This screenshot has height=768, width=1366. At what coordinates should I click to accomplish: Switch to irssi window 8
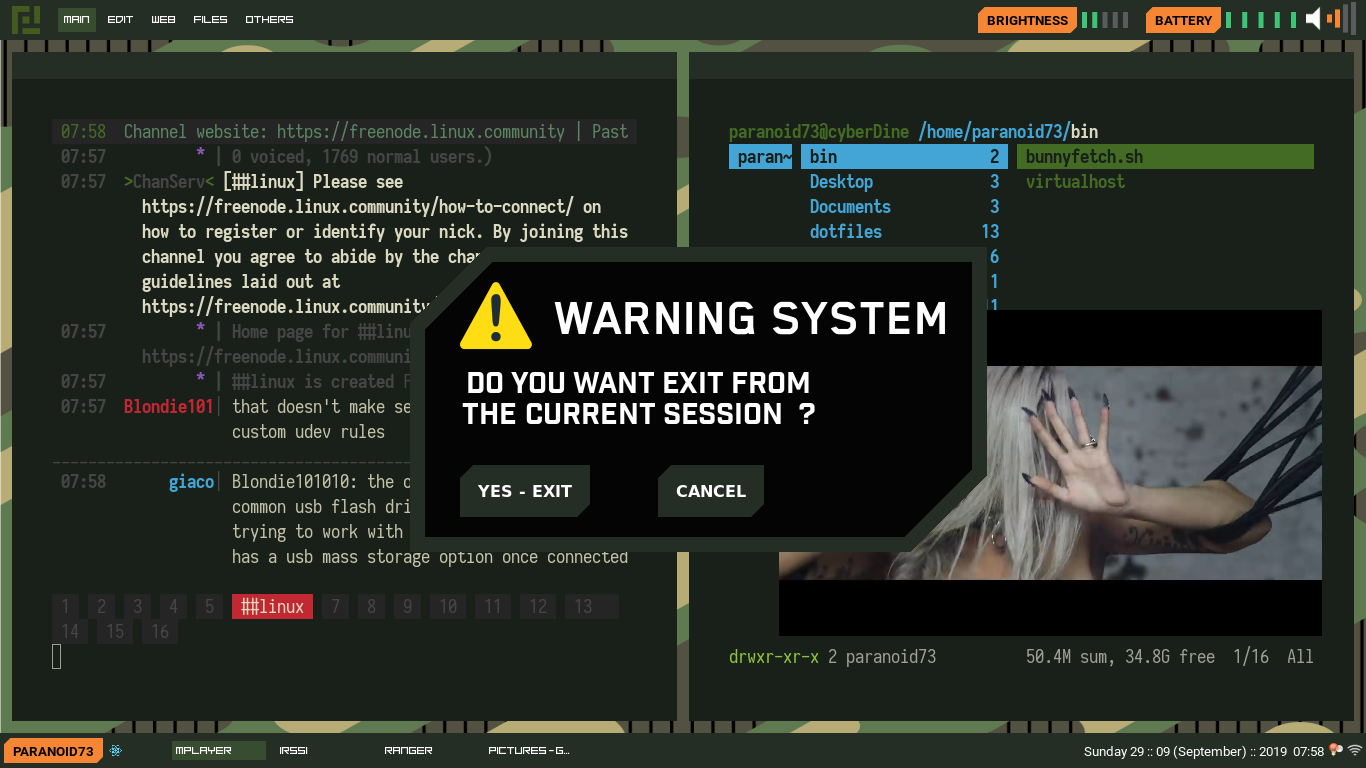(372, 606)
